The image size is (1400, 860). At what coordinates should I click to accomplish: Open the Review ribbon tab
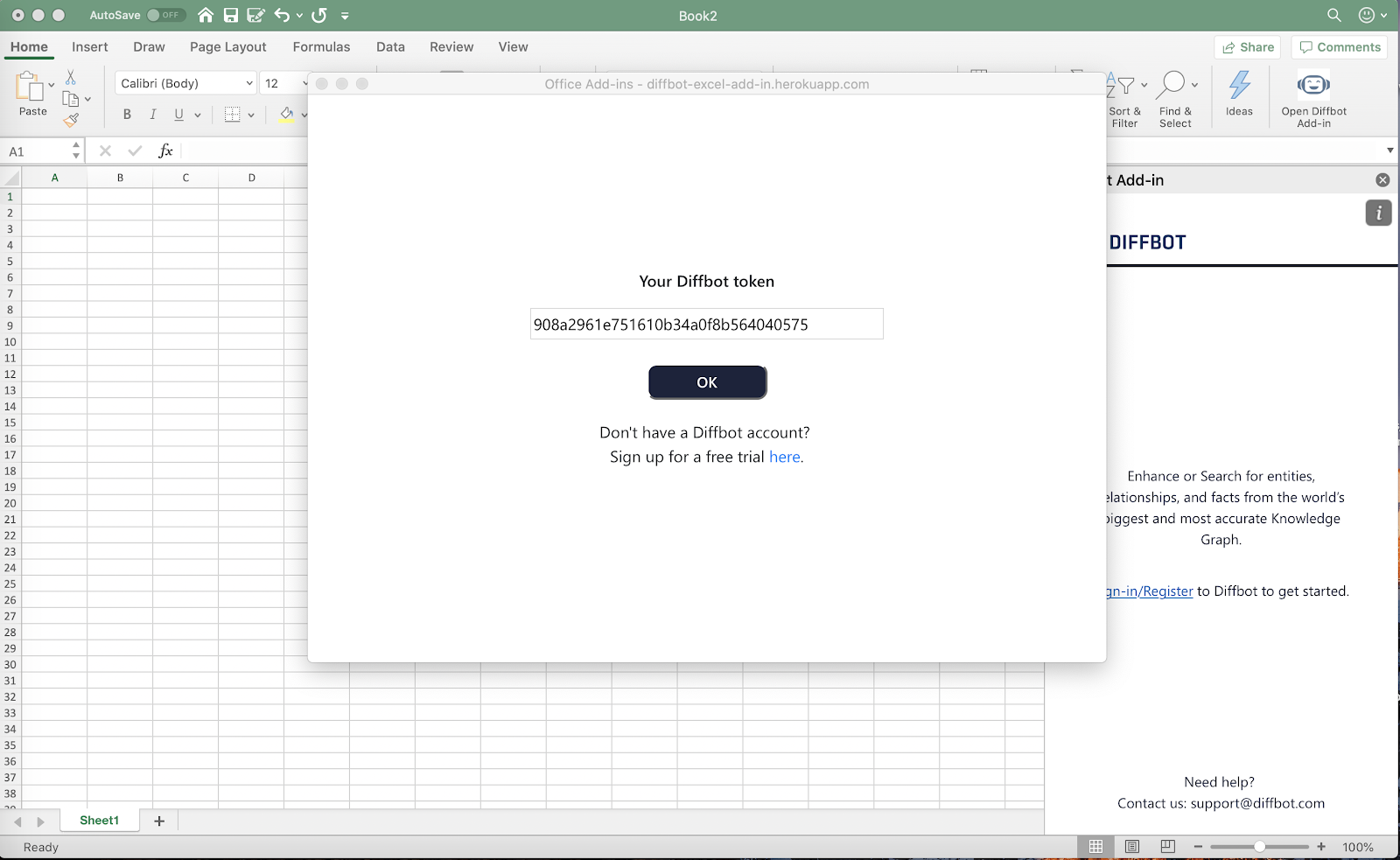pyautogui.click(x=451, y=47)
